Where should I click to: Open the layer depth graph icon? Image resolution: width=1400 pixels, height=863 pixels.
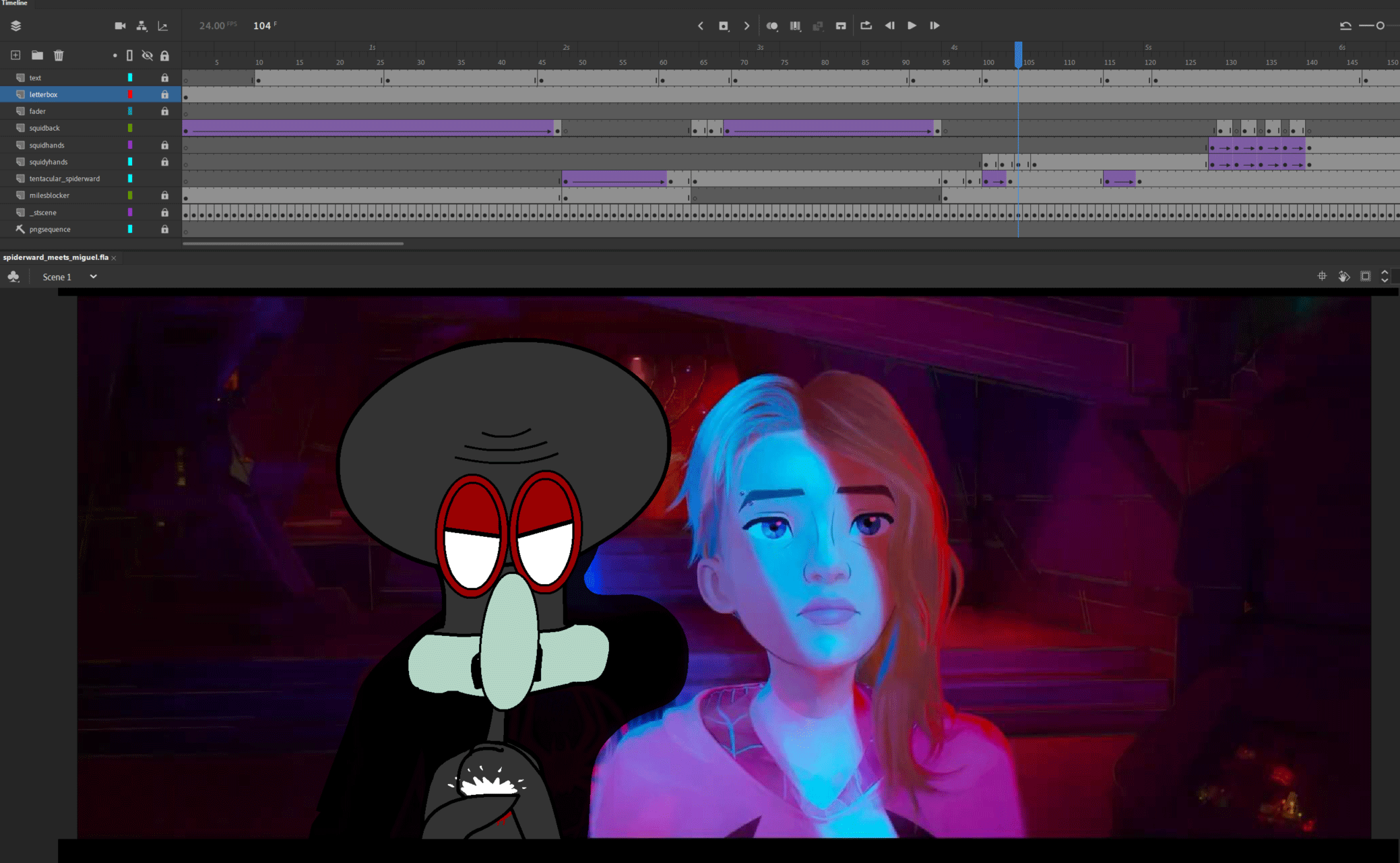(163, 26)
